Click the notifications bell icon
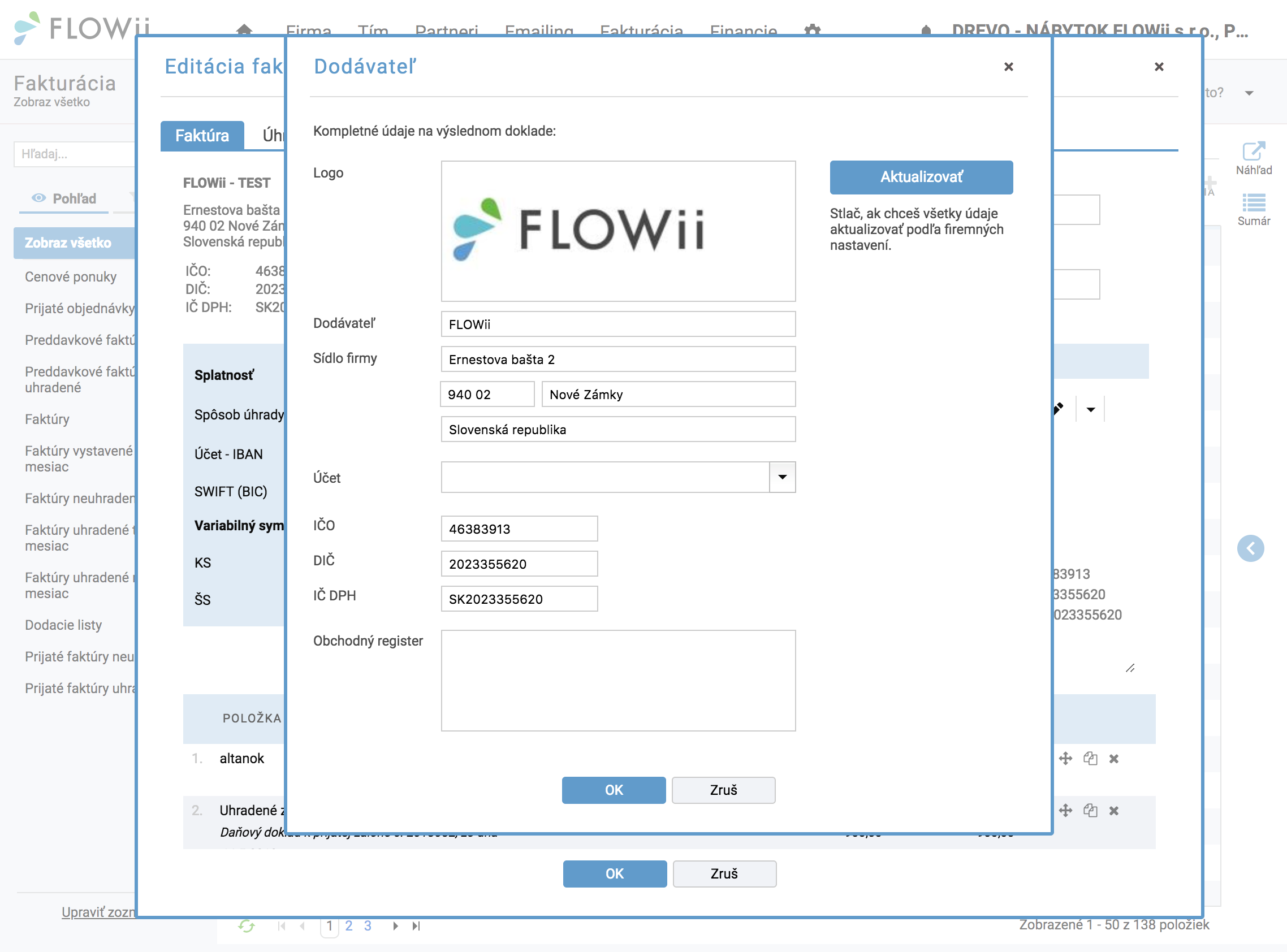 pos(926,30)
